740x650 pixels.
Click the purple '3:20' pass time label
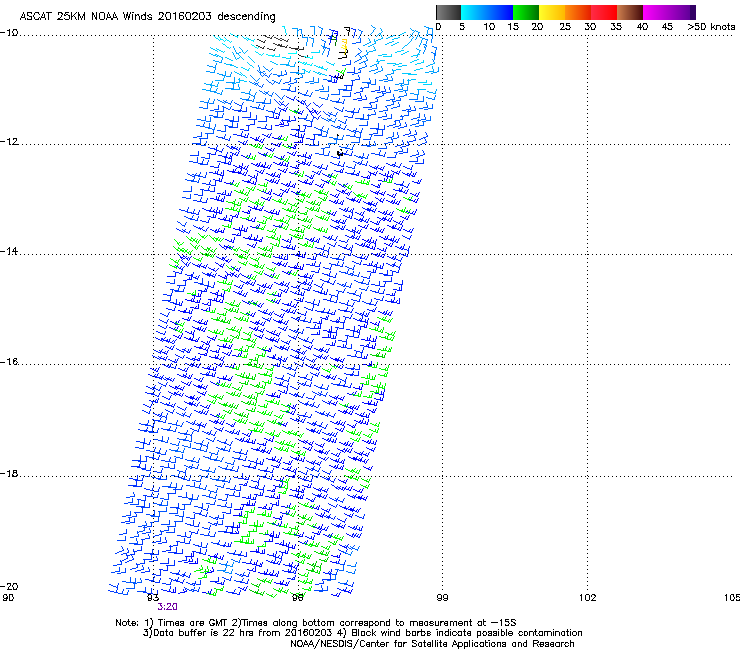(168, 607)
